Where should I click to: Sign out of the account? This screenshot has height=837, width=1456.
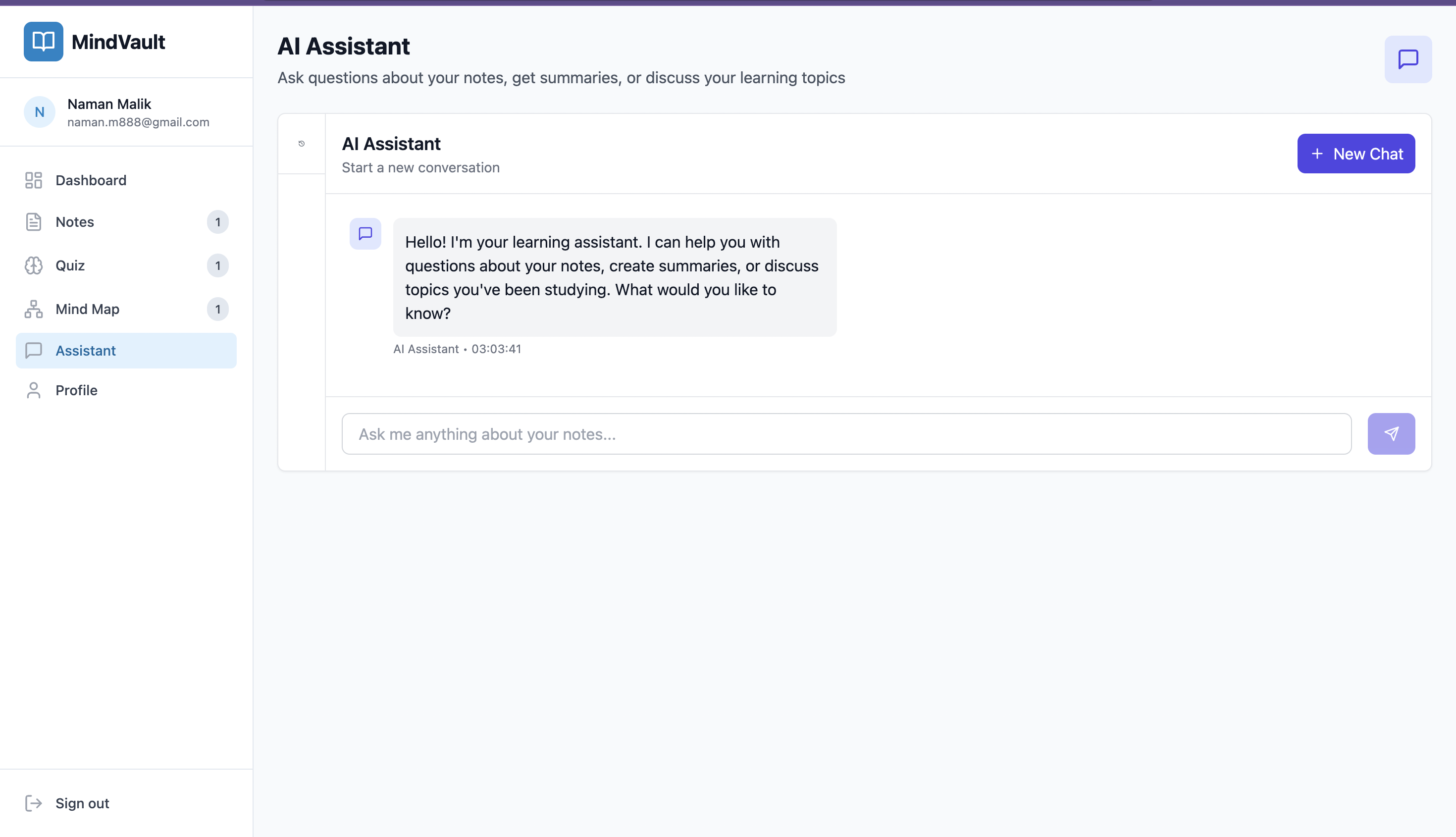82,803
